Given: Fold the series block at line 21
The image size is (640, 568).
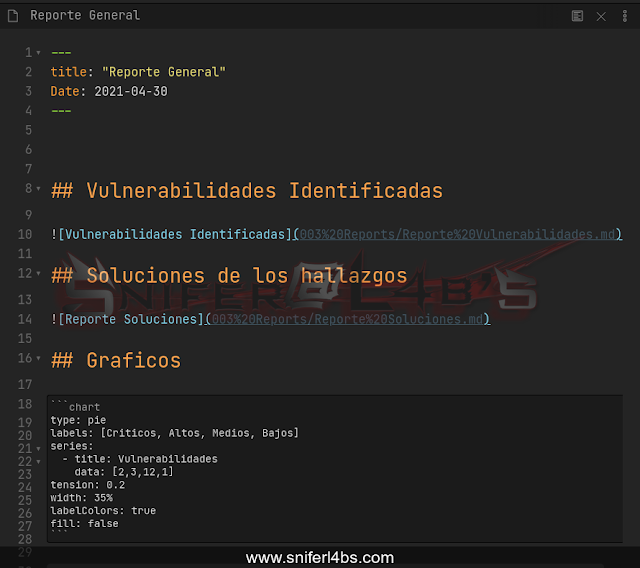Looking at the screenshot, I should (x=38, y=449).
